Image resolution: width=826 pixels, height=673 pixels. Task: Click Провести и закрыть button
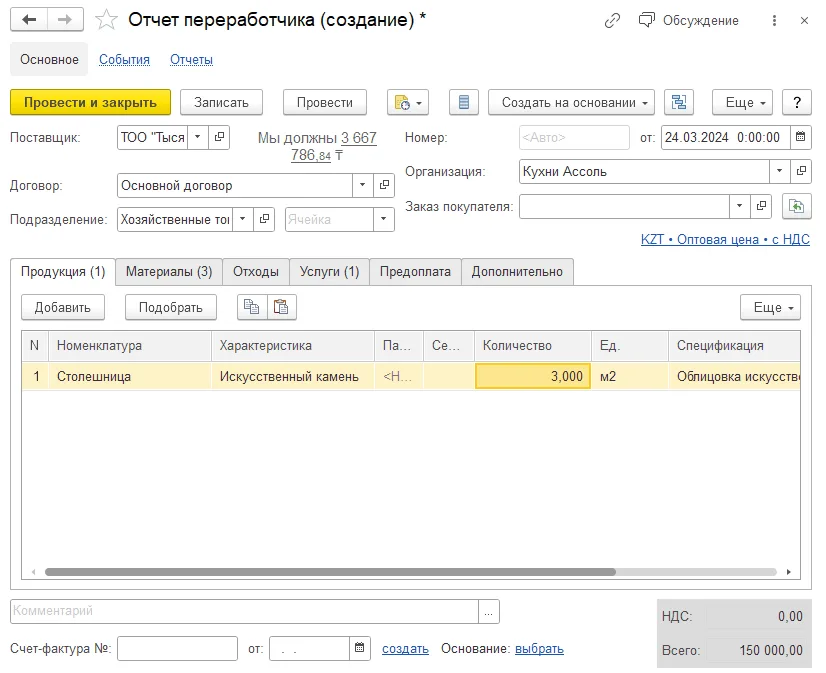tap(91, 102)
